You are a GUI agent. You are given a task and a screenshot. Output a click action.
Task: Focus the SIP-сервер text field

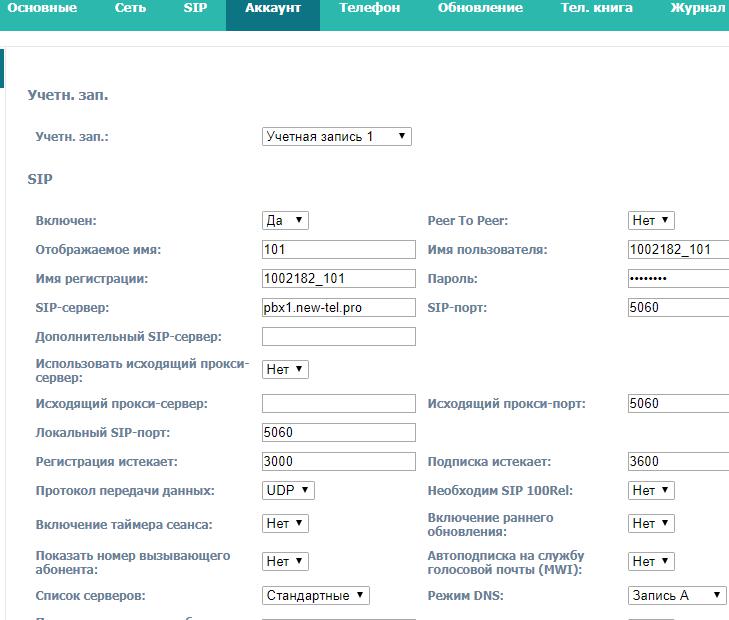pyautogui.click(x=338, y=307)
